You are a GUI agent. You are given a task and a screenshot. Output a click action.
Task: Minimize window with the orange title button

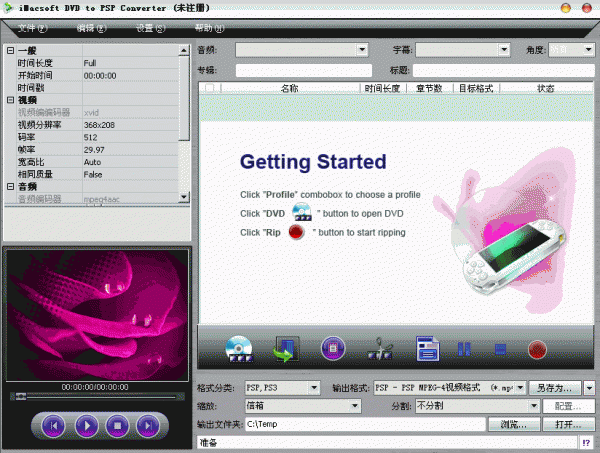pos(566,8)
